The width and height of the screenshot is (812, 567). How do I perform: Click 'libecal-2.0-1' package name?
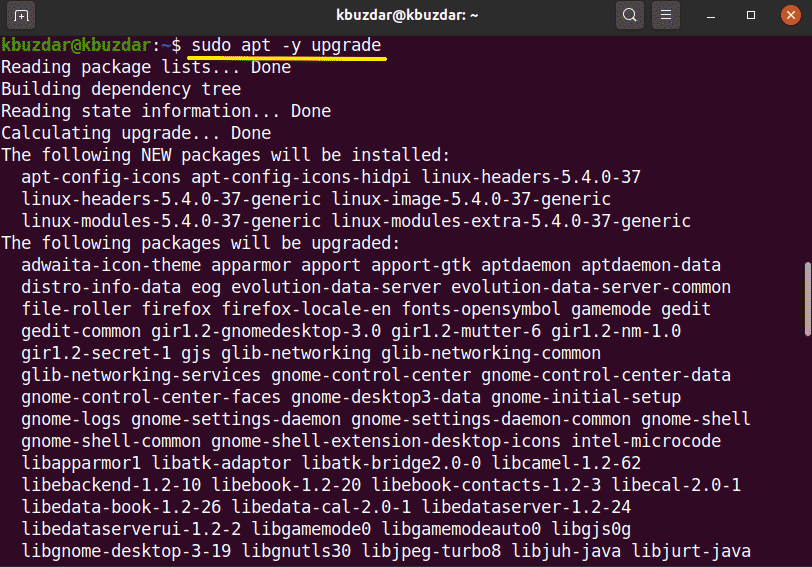click(x=676, y=485)
